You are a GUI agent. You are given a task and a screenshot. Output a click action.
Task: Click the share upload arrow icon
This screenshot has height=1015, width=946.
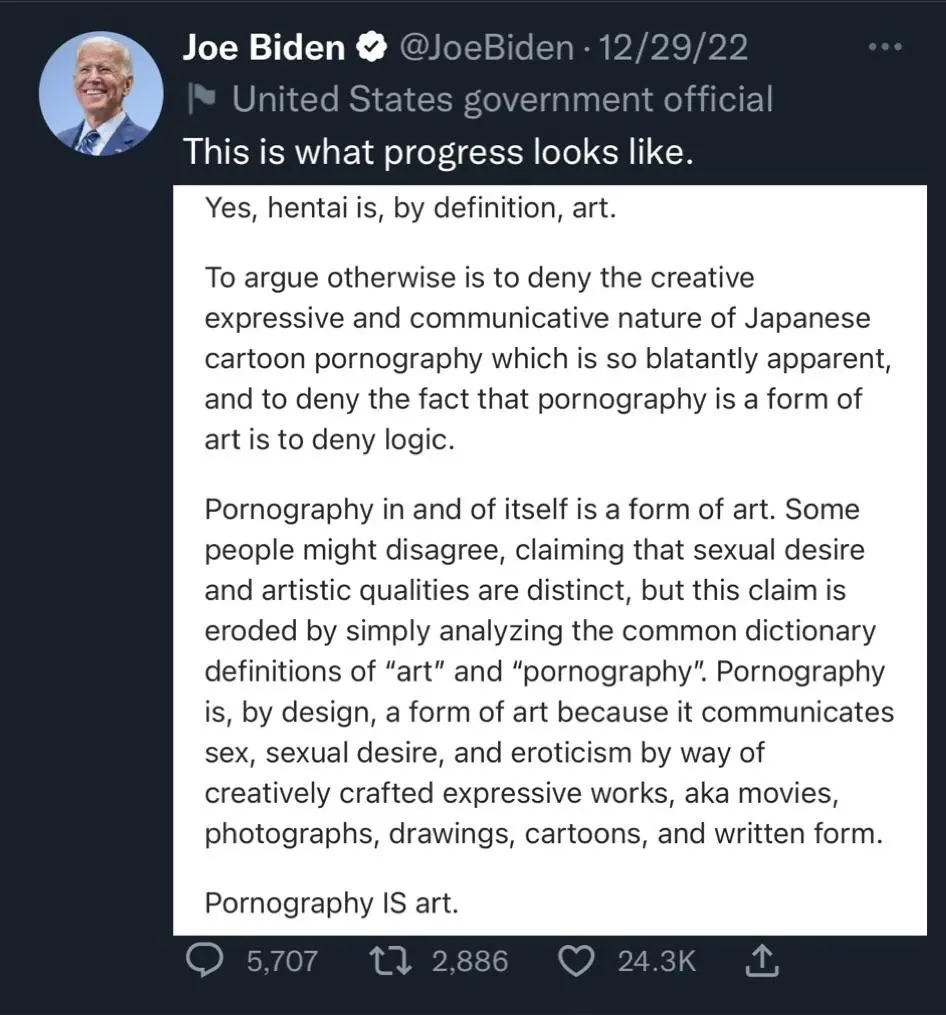[762, 962]
